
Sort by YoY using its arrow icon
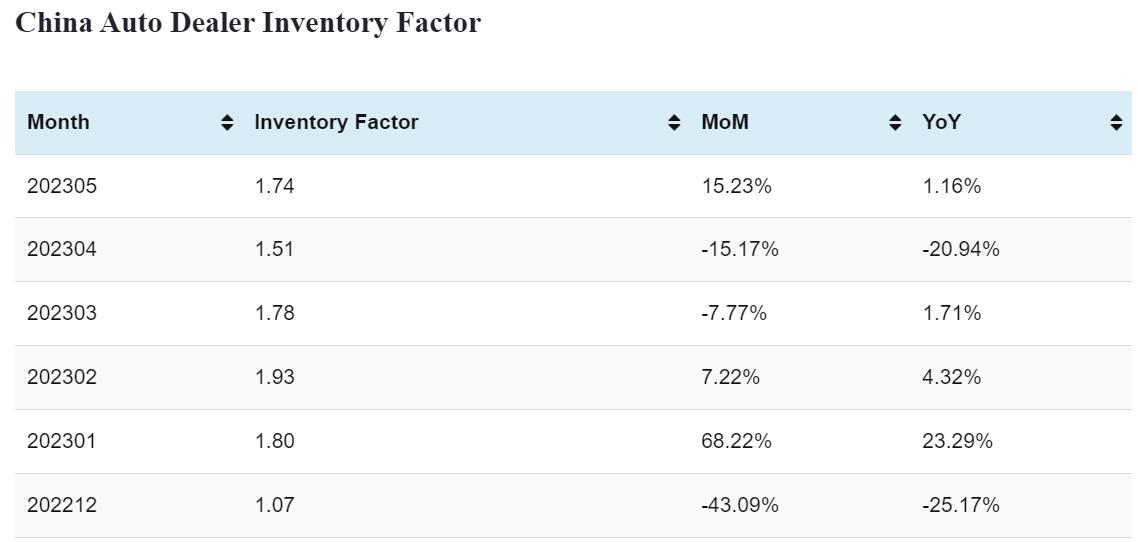click(x=1116, y=123)
